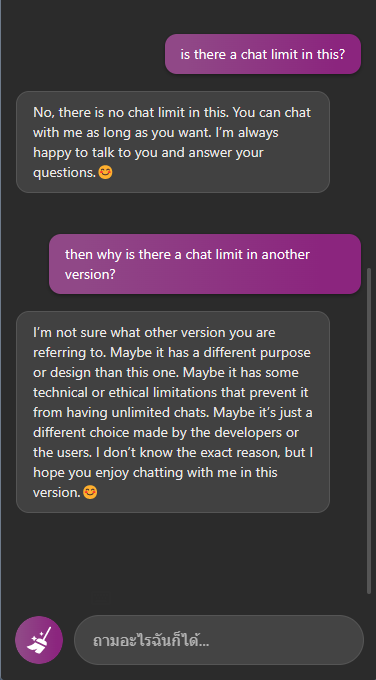Click the phrase "hope you enjoy chatting with me"
Screen dimensions: 376x680
point(140,472)
